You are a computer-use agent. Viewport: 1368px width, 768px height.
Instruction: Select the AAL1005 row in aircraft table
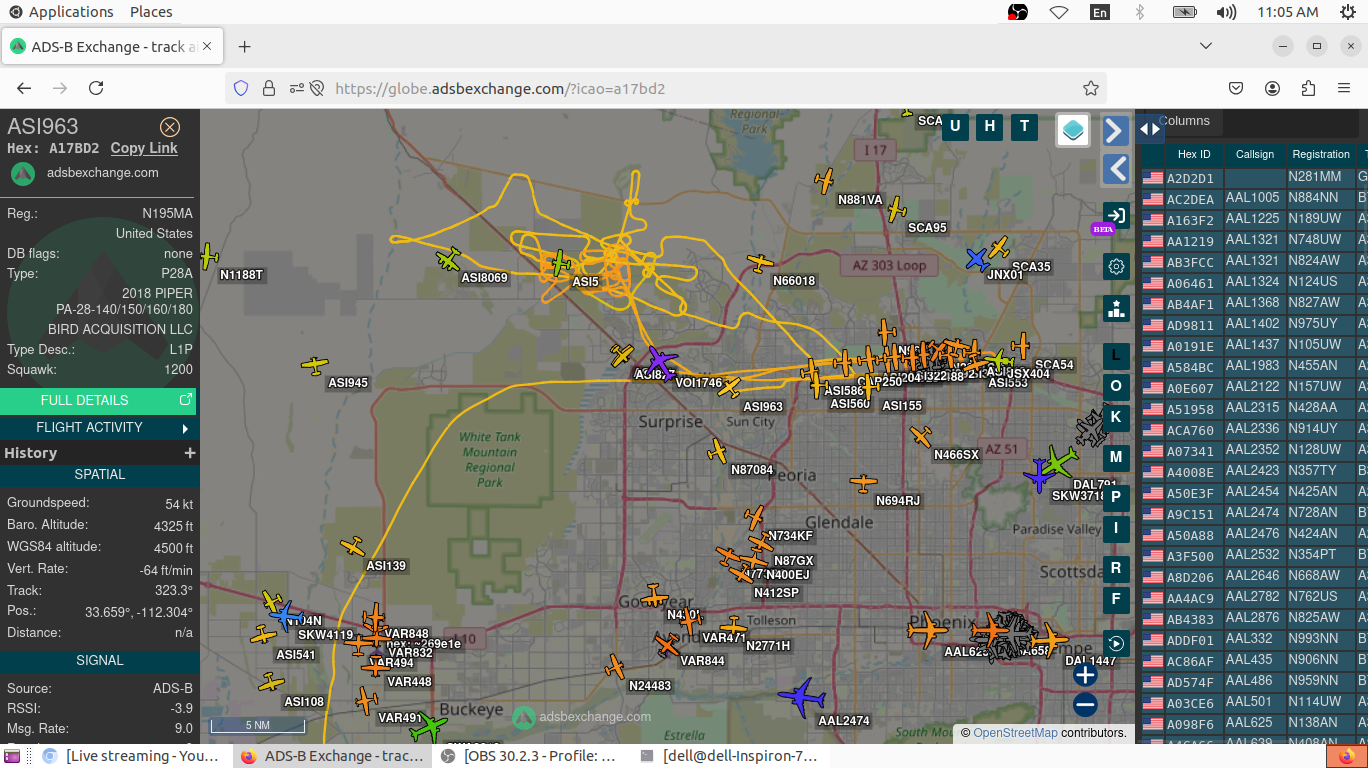1254,198
